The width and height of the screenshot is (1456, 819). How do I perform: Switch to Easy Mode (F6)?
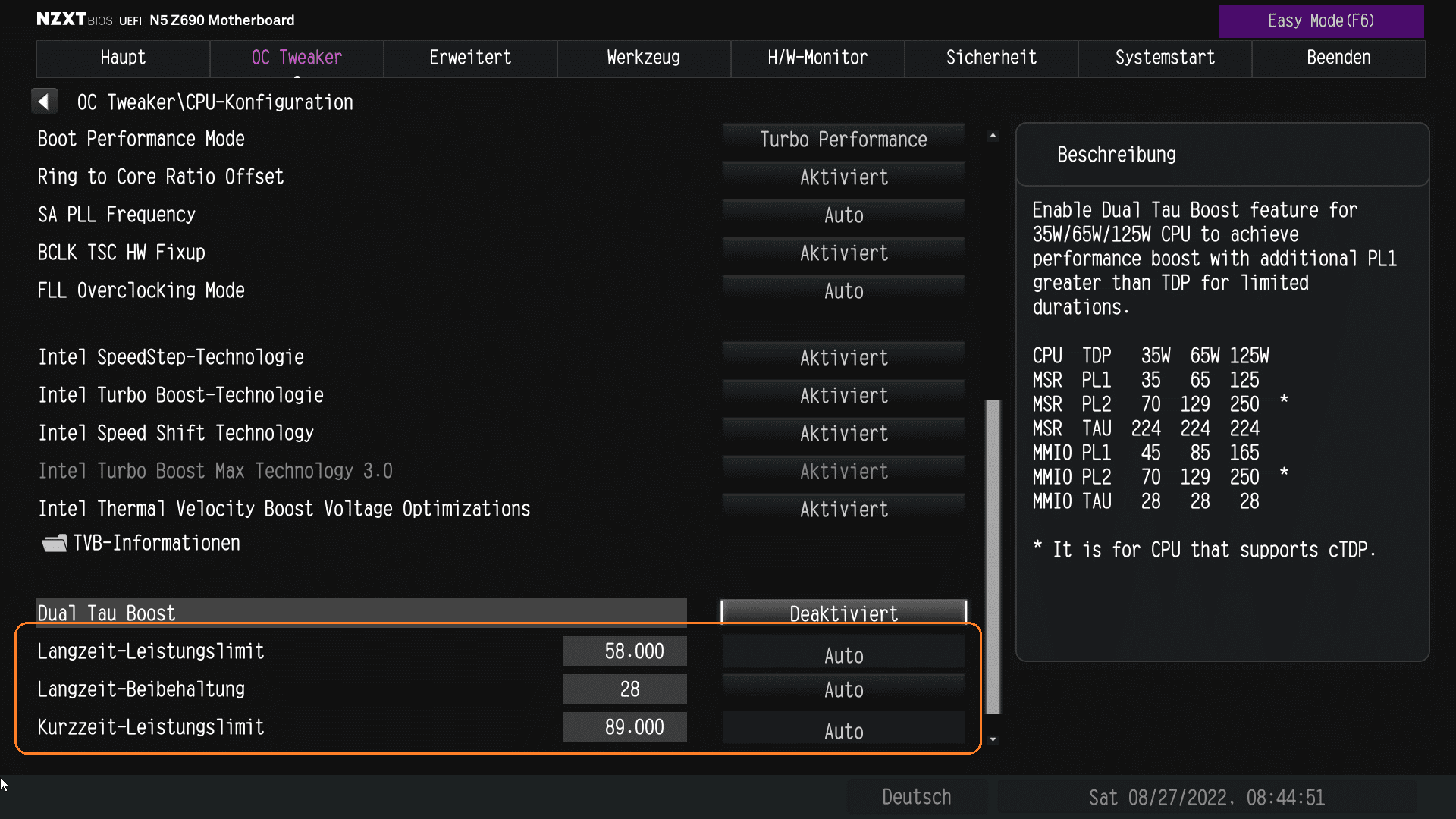coord(1321,21)
